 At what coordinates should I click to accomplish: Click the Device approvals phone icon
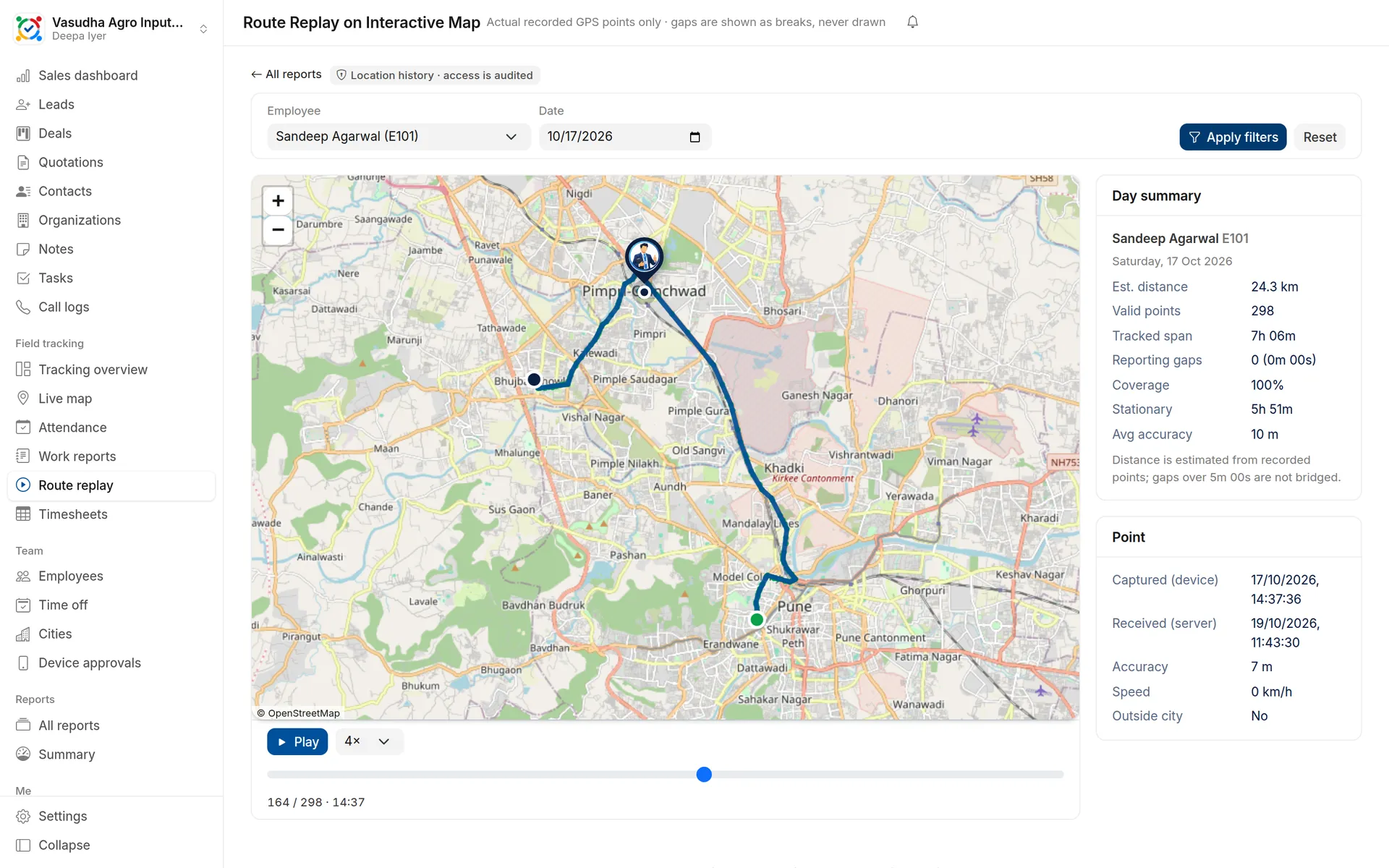pyautogui.click(x=23, y=663)
